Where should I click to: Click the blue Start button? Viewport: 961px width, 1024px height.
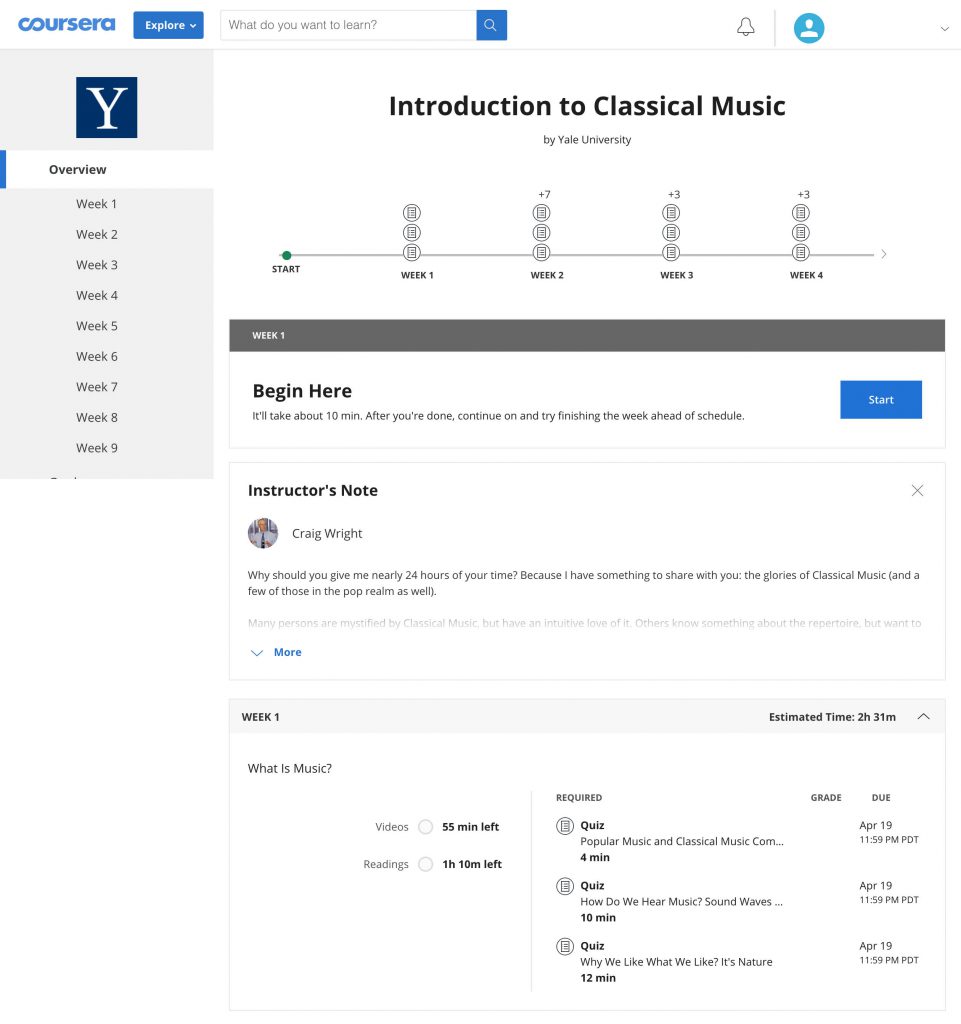(881, 400)
